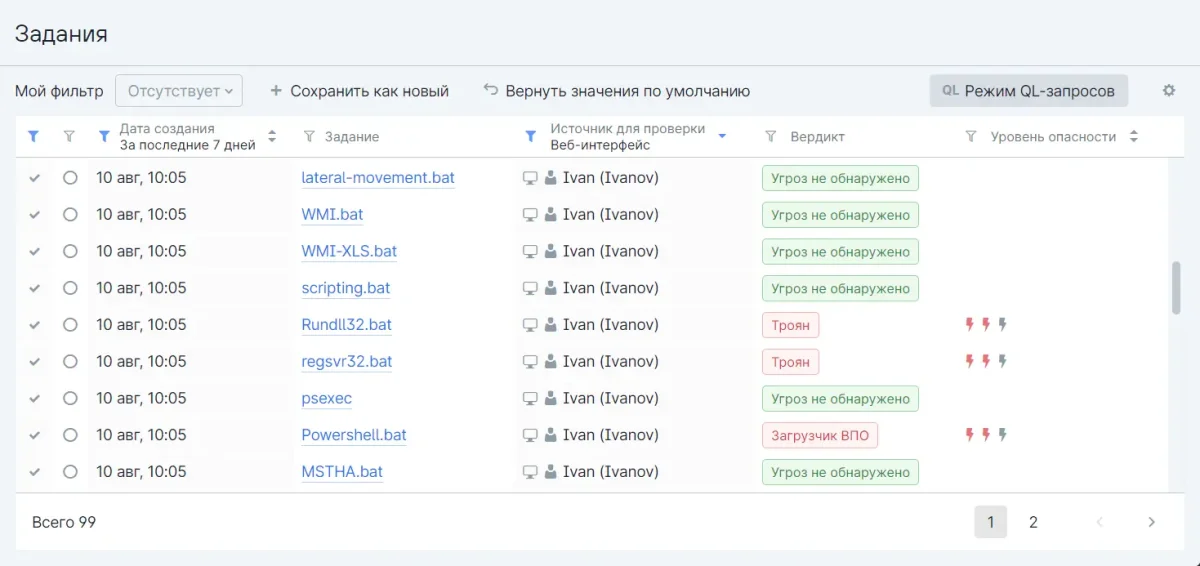Go to page 2 of results
Screen dimensions: 1200x566
tap(1033, 522)
